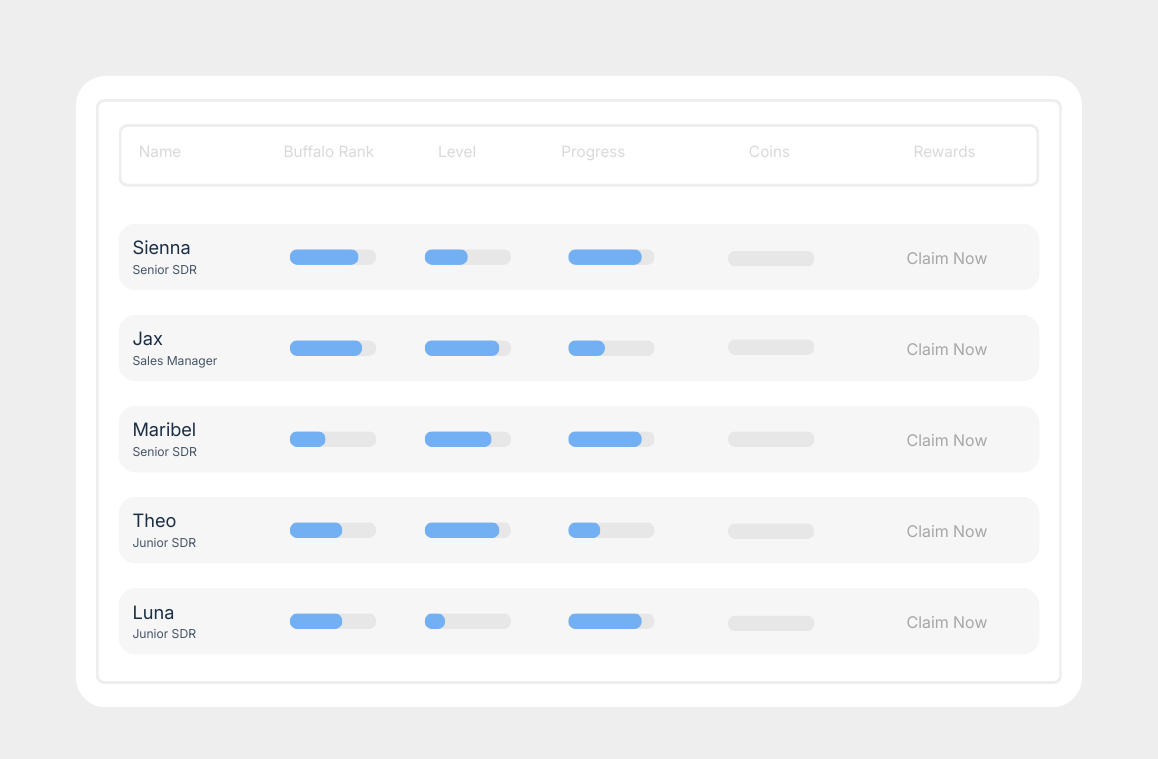
Task: Open Sienna's profile row
Action: tap(162, 248)
